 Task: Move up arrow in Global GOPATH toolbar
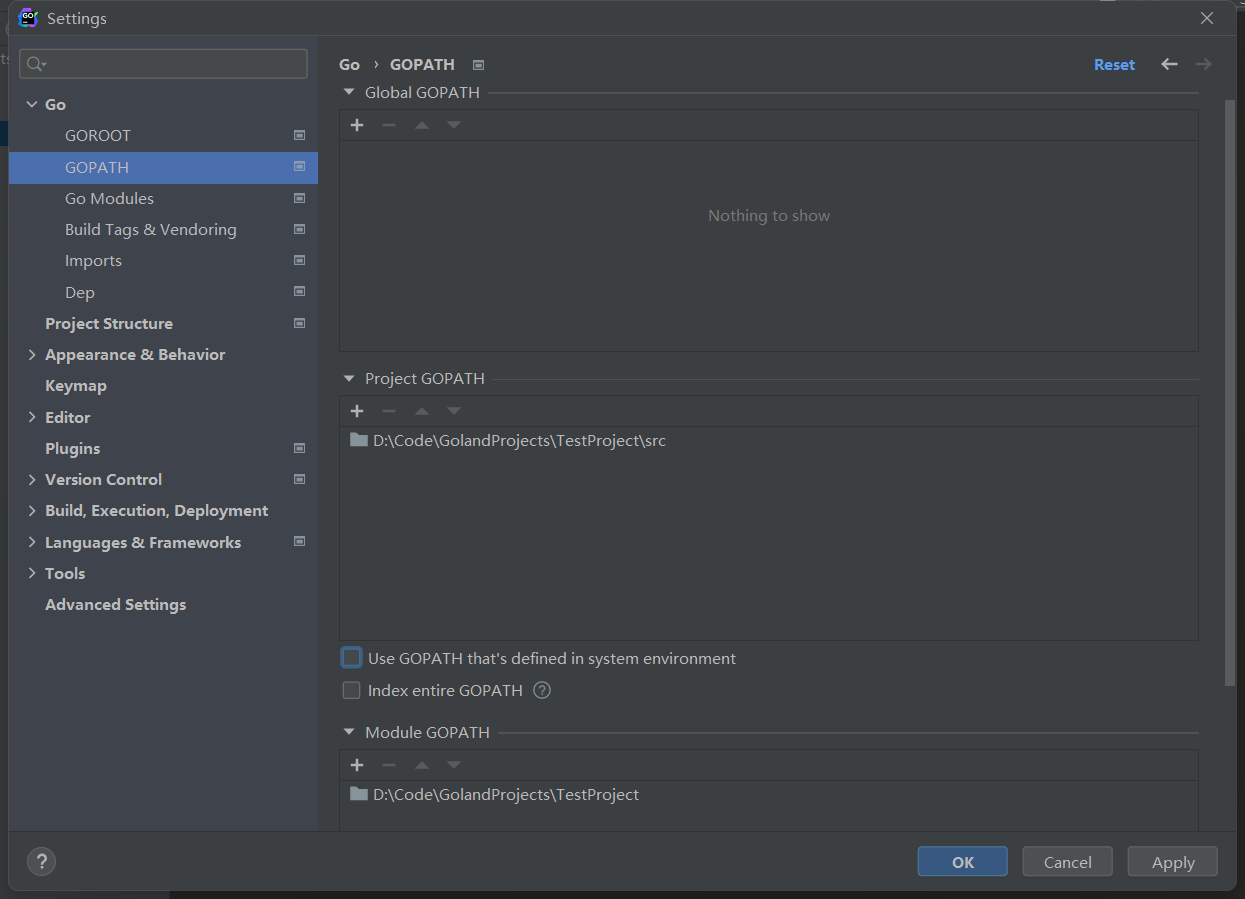(x=422, y=125)
